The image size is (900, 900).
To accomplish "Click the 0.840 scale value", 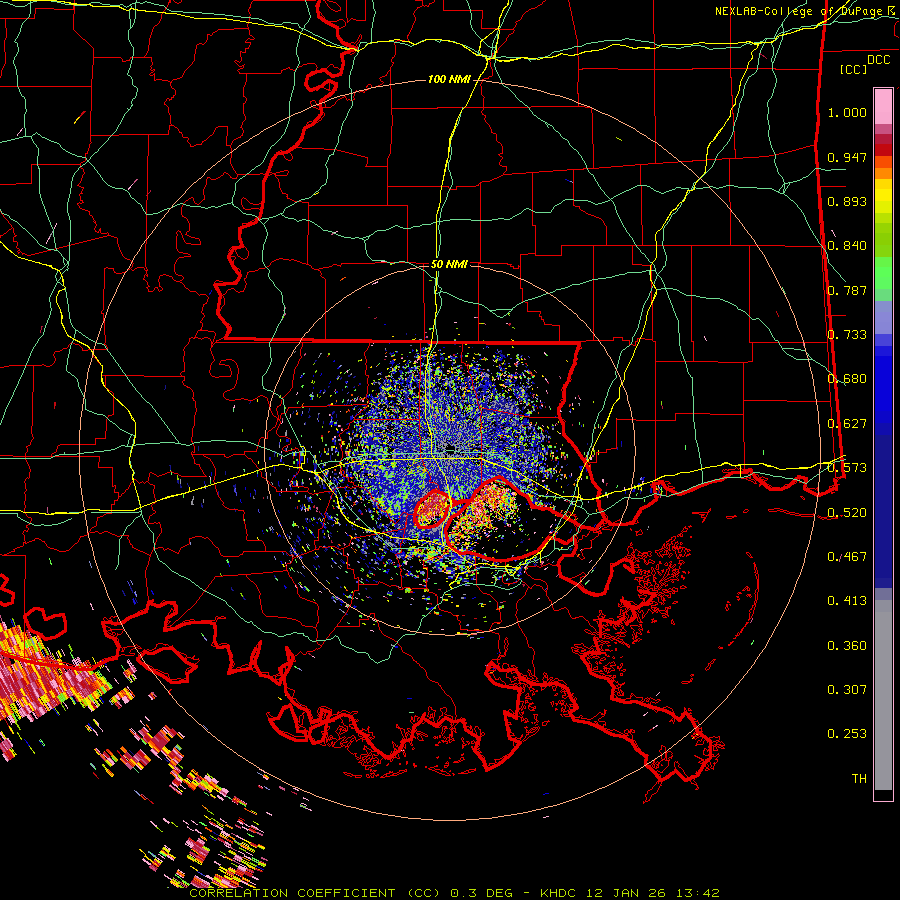I will coord(847,246).
